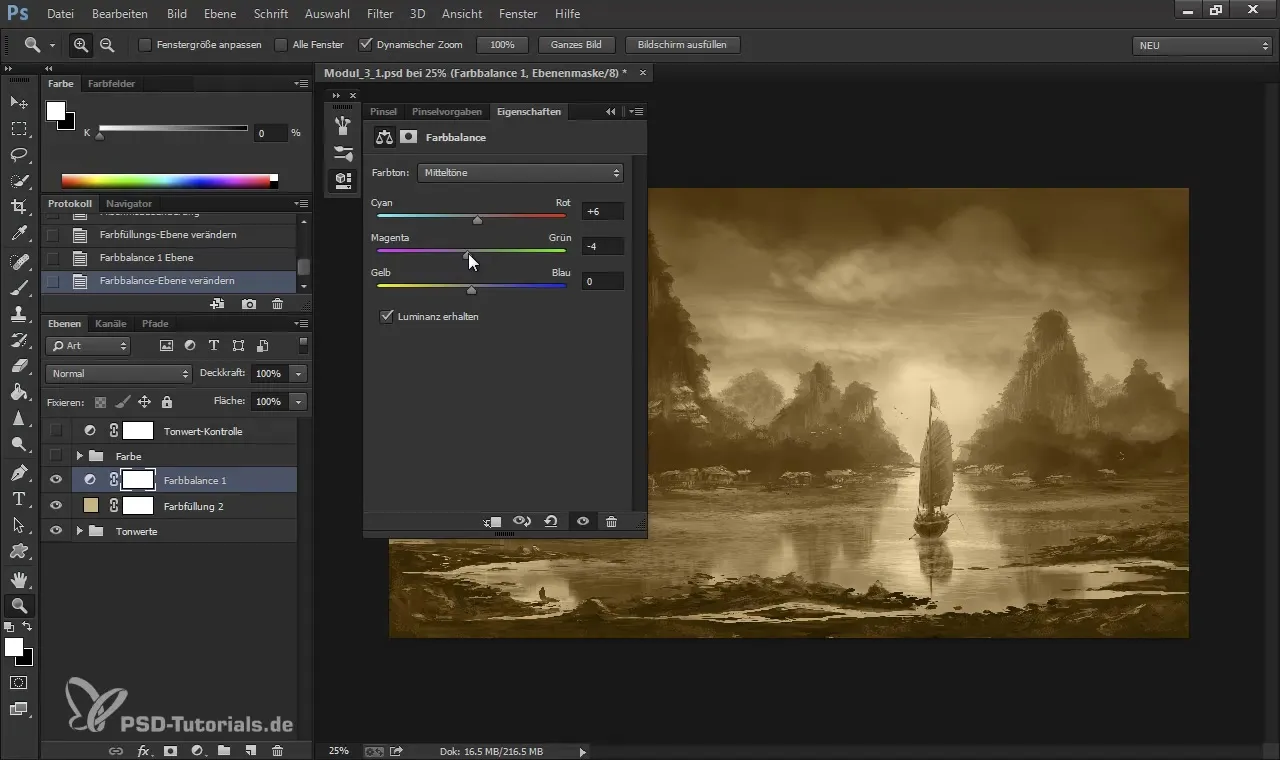
Task: Switch to the Pinselvorgaben tab
Action: point(446,112)
